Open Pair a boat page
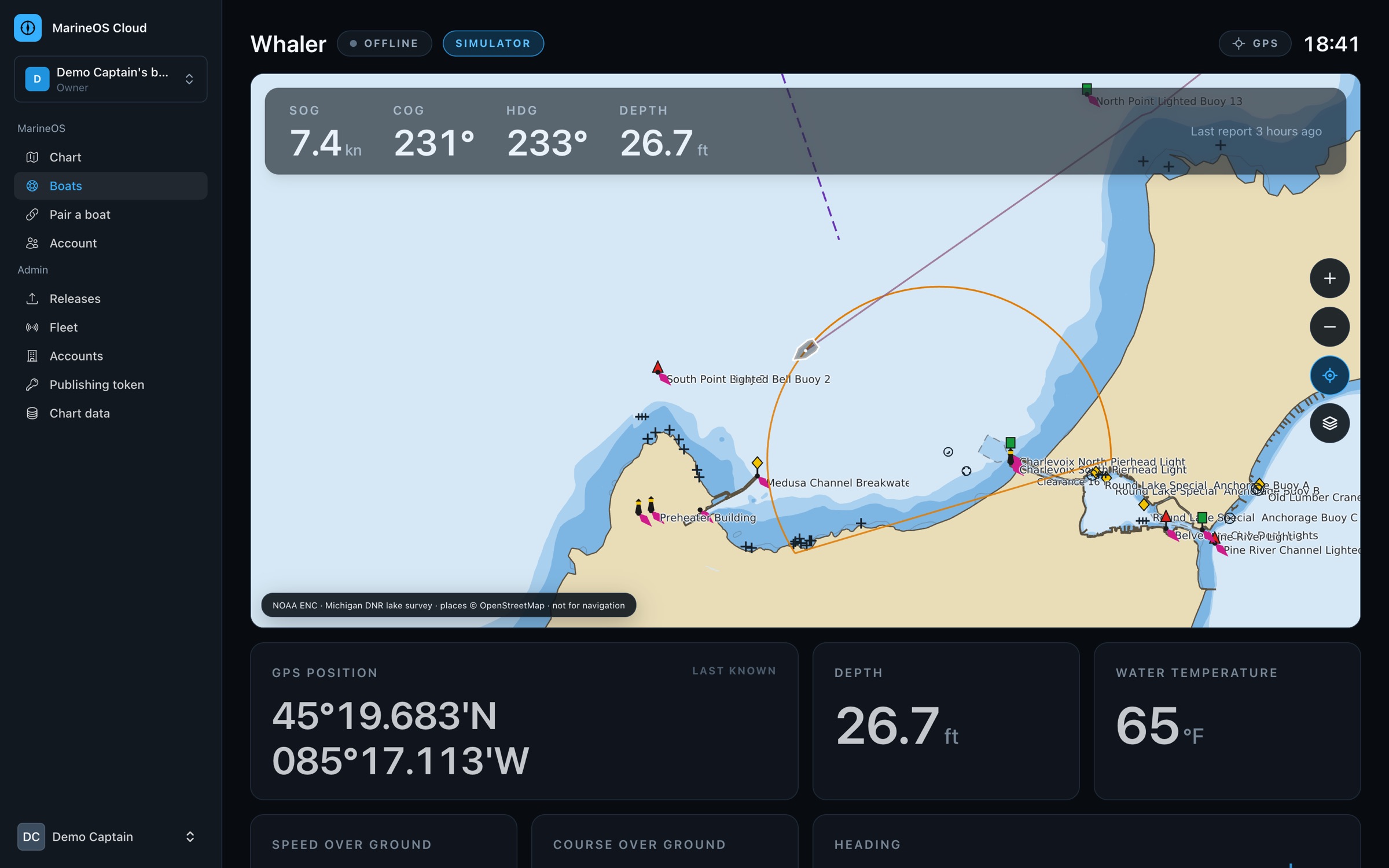1389x868 pixels. (111, 215)
